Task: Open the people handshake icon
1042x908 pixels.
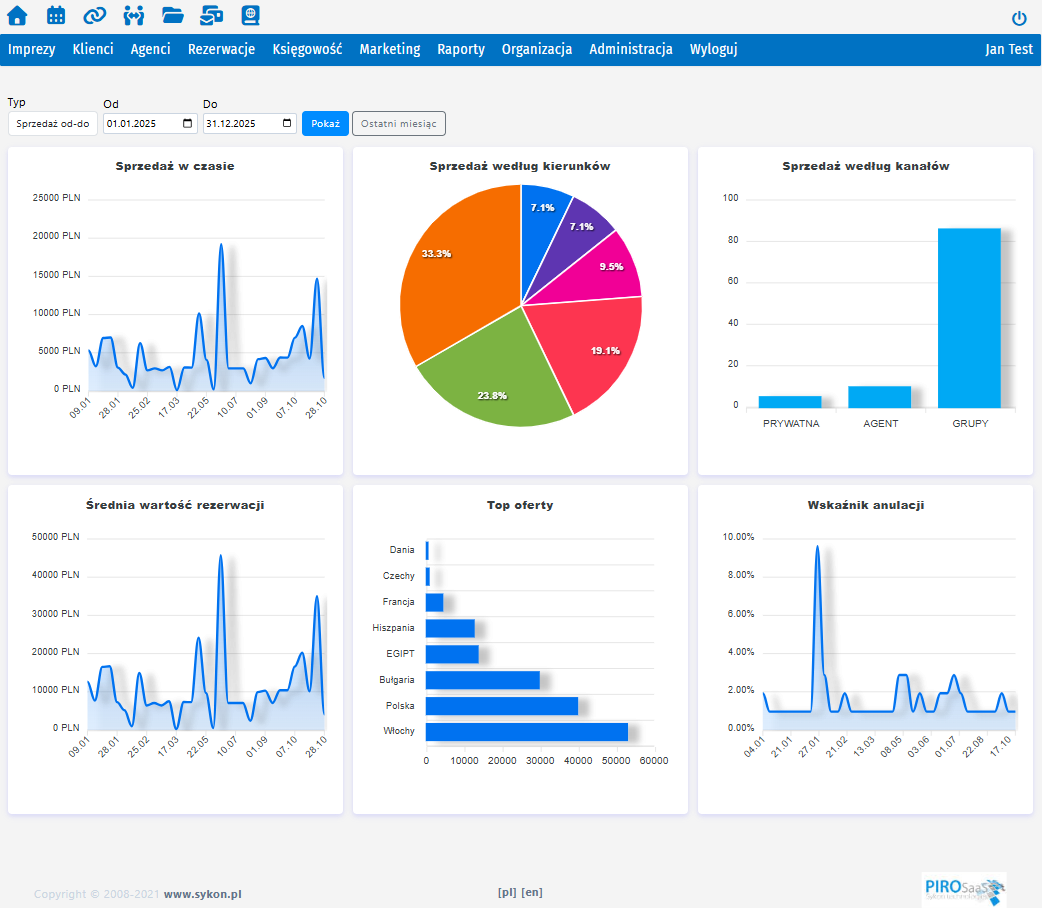Action: pyautogui.click(x=133, y=16)
